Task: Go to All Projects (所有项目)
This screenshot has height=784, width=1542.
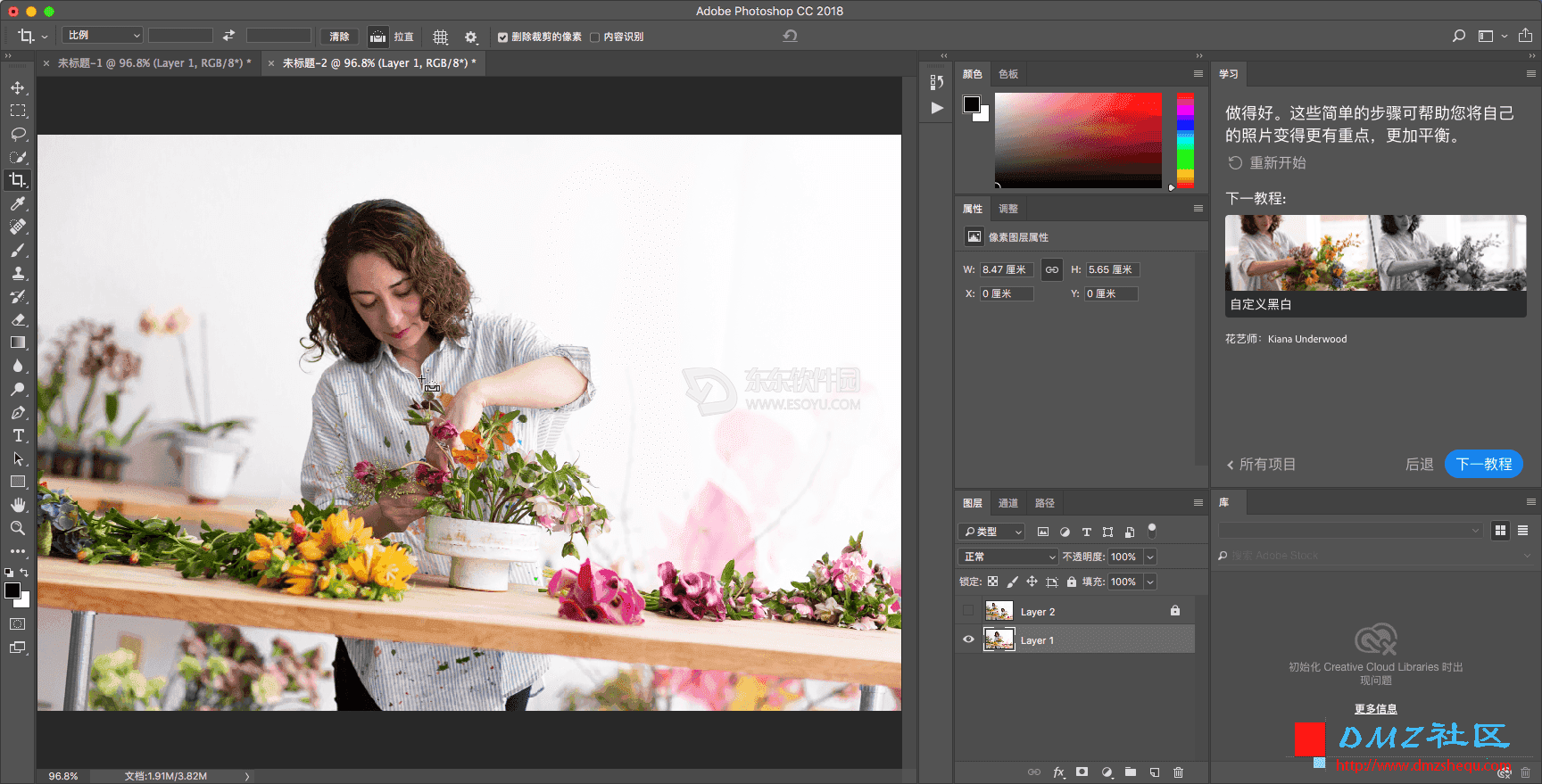Action: (x=1261, y=465)
